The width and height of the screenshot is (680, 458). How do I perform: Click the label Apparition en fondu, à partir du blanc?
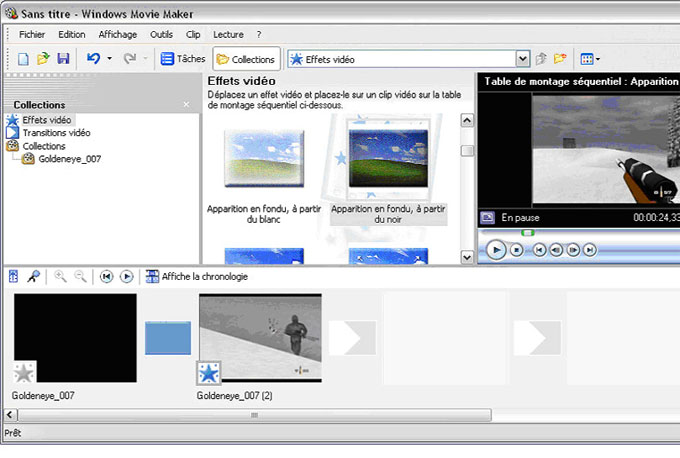(x=264, y=214)
